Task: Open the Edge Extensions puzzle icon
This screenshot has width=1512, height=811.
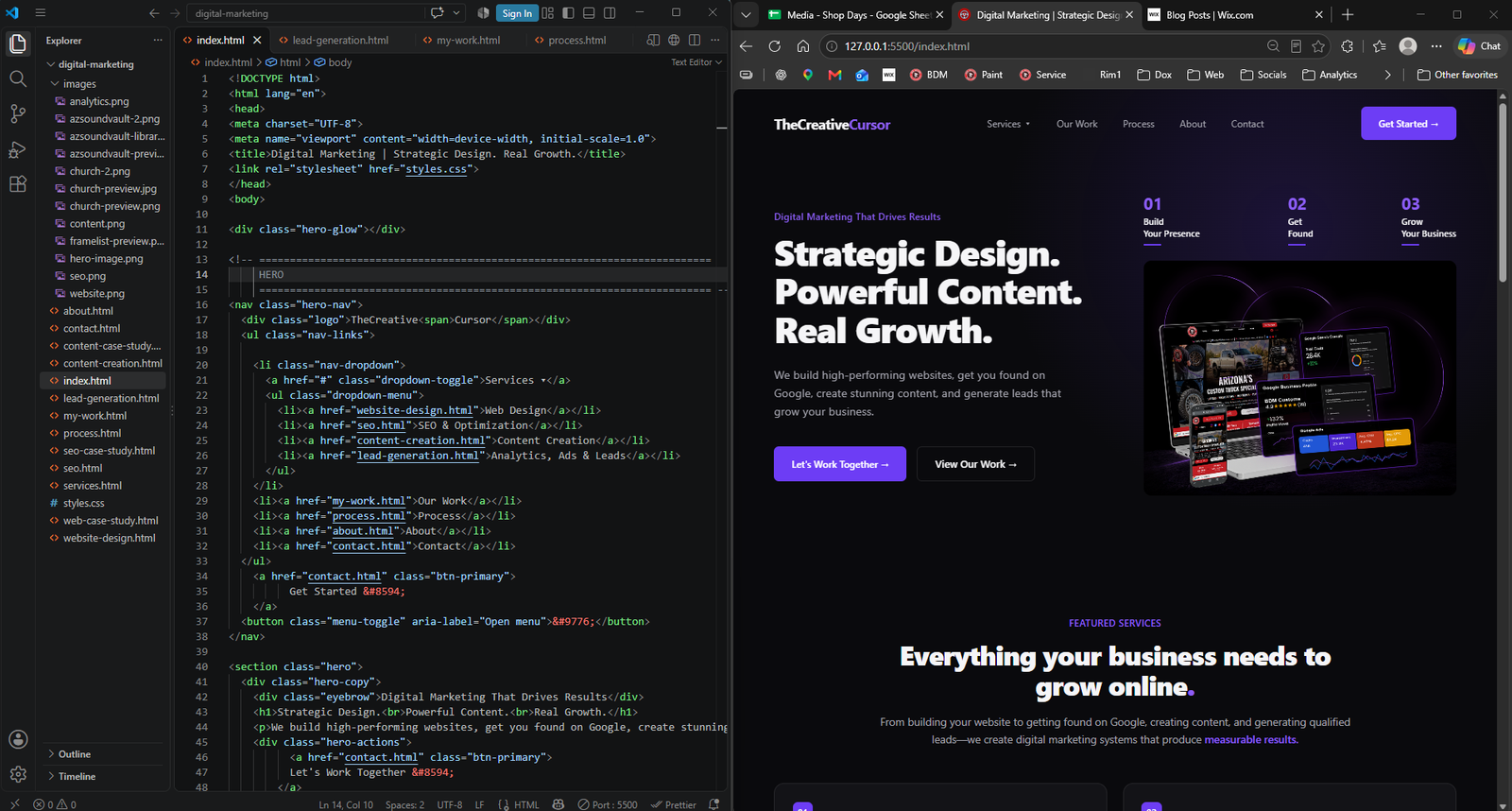Action: 1348,45
